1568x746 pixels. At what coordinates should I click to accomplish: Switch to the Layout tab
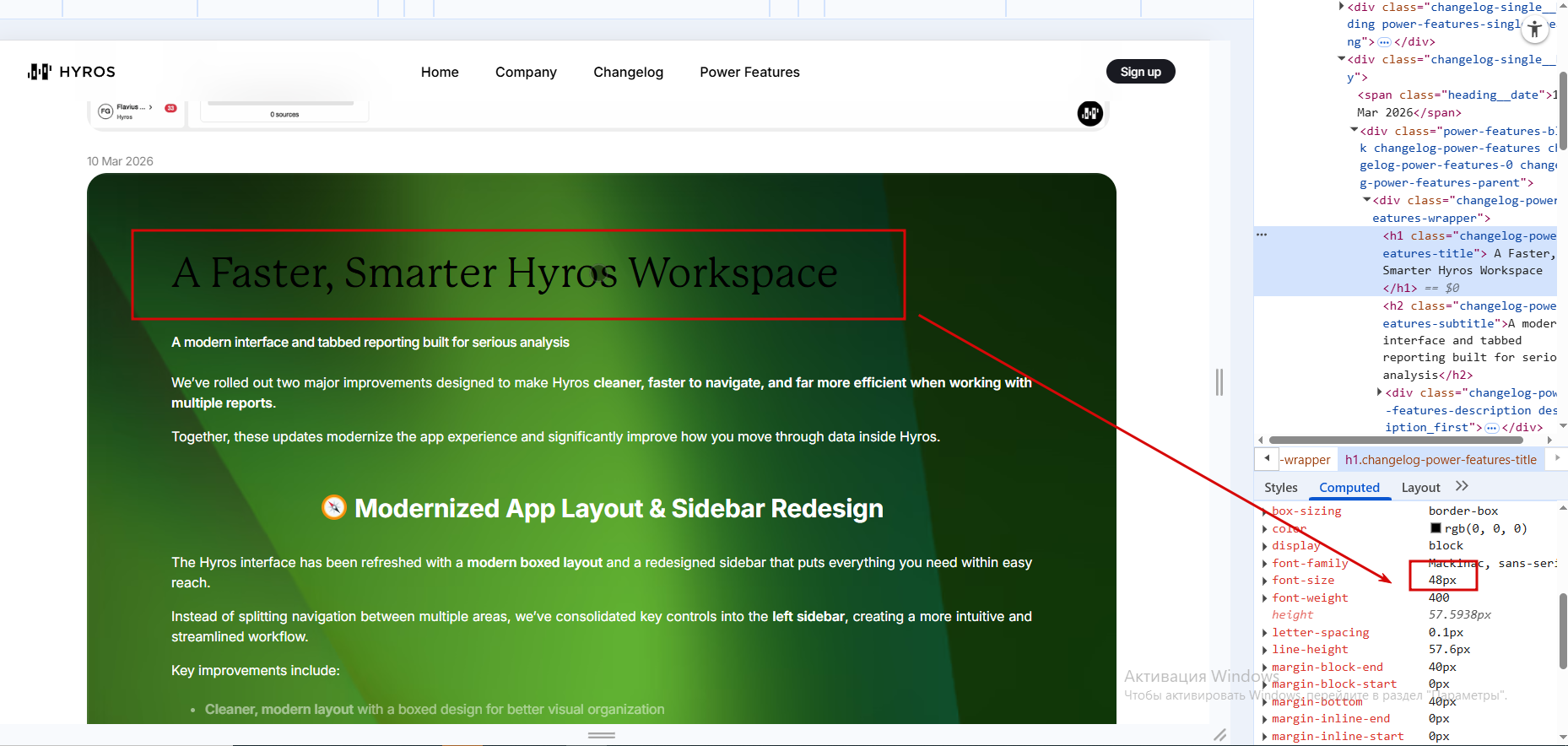tap(1420, 488)
